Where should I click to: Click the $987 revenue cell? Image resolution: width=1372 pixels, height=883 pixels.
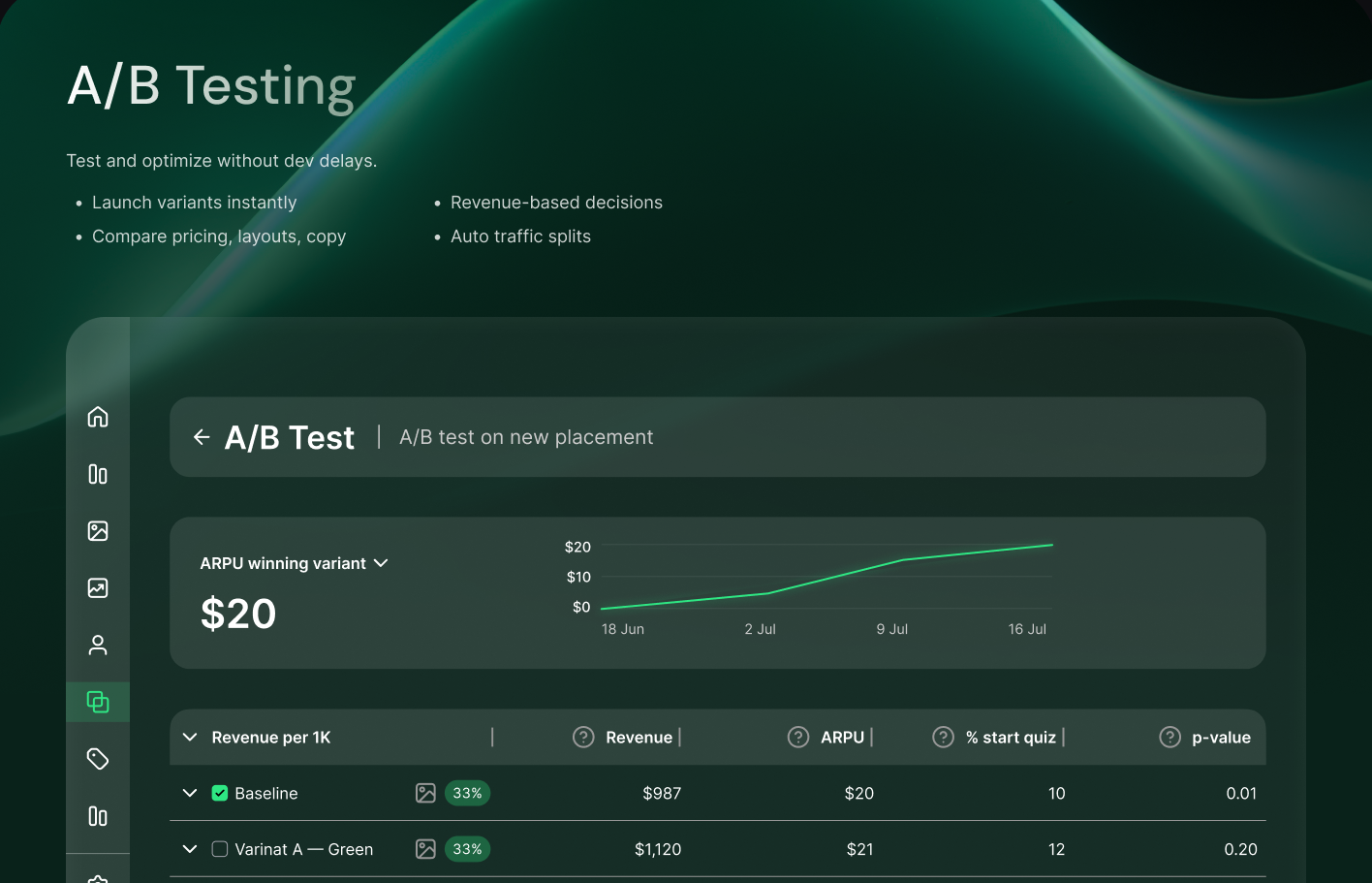(662, 793)
